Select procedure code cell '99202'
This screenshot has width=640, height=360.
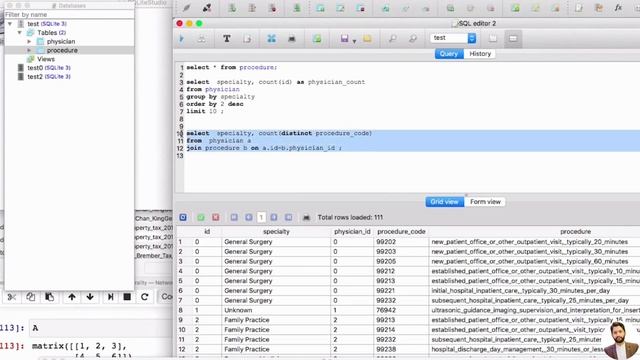click(401, 242)
